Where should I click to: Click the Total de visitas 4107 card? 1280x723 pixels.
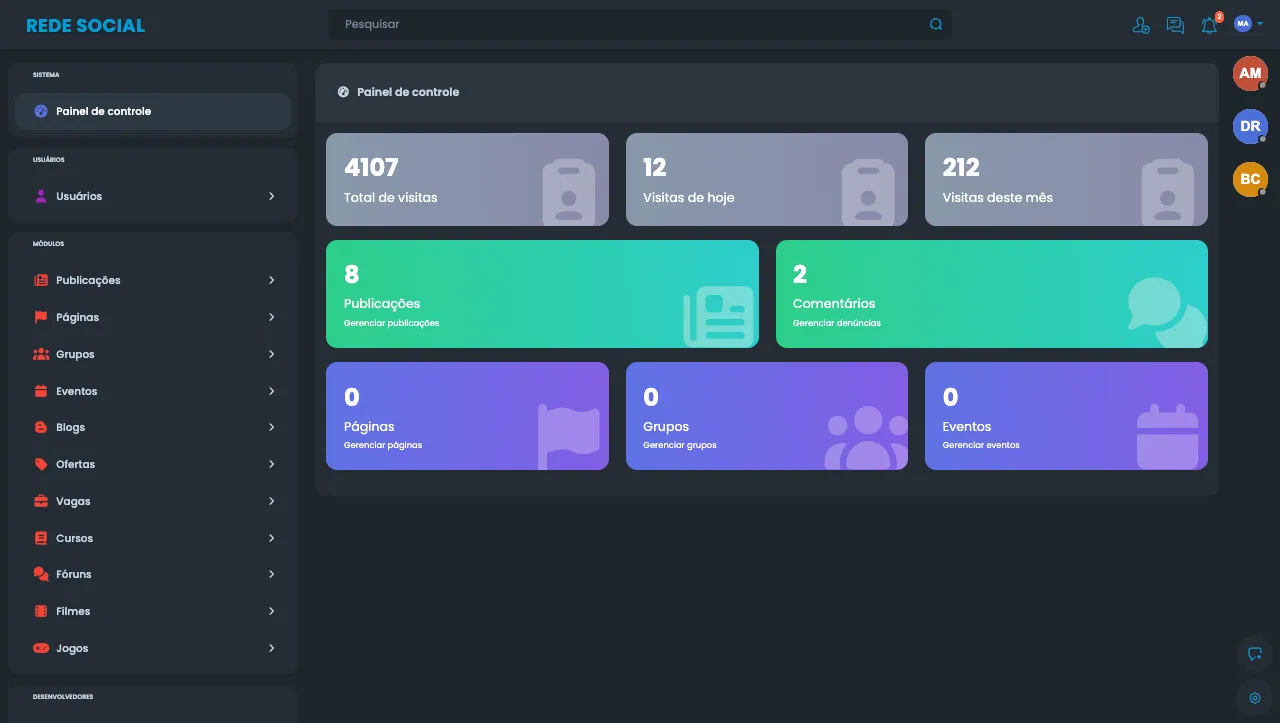(467, 180)
